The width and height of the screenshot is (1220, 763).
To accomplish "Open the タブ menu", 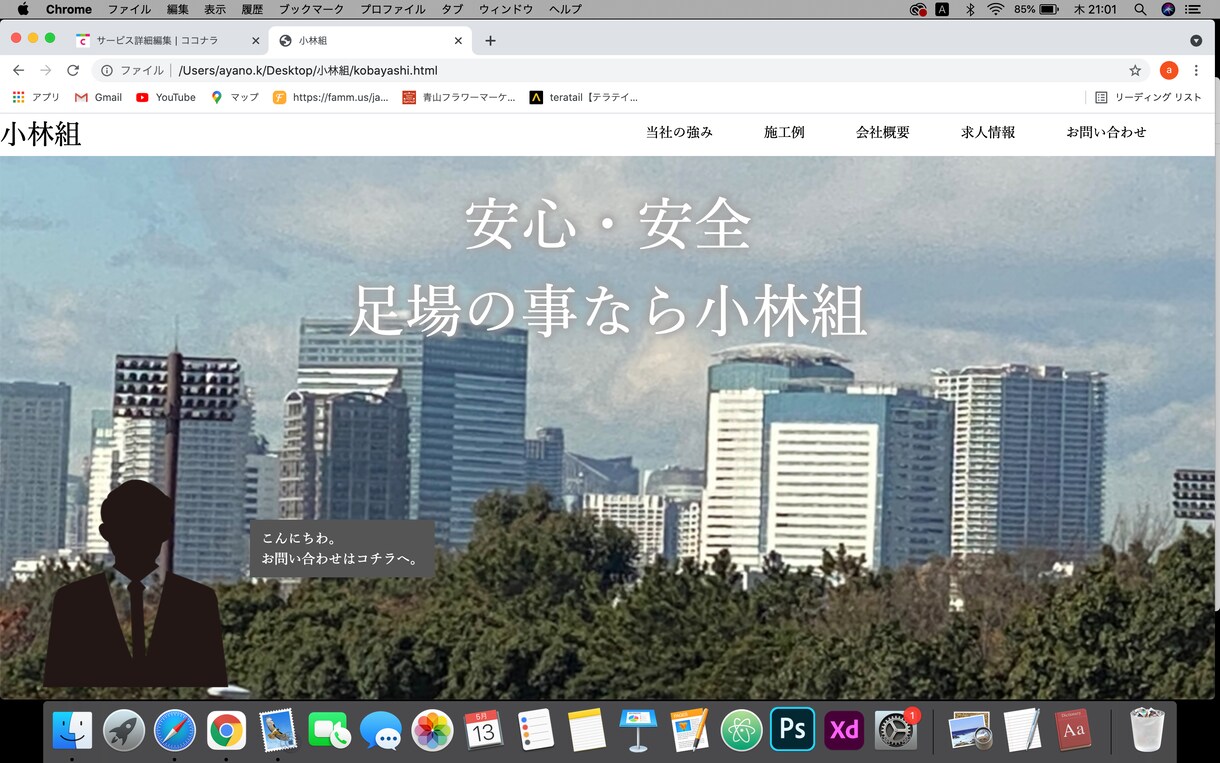I will 452,9.
